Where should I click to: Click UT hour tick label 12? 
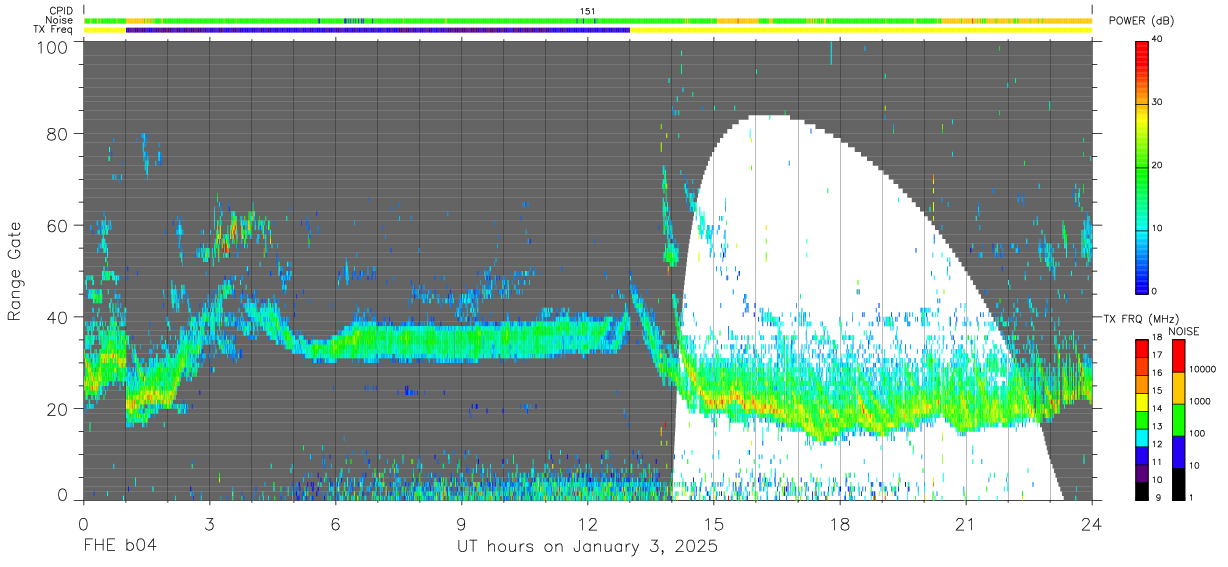(588, 524)
